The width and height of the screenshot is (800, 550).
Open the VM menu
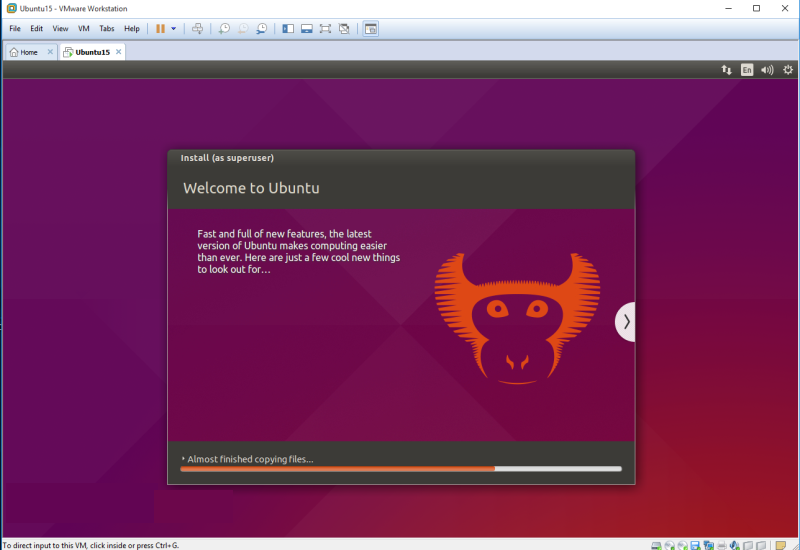point(83,29)
